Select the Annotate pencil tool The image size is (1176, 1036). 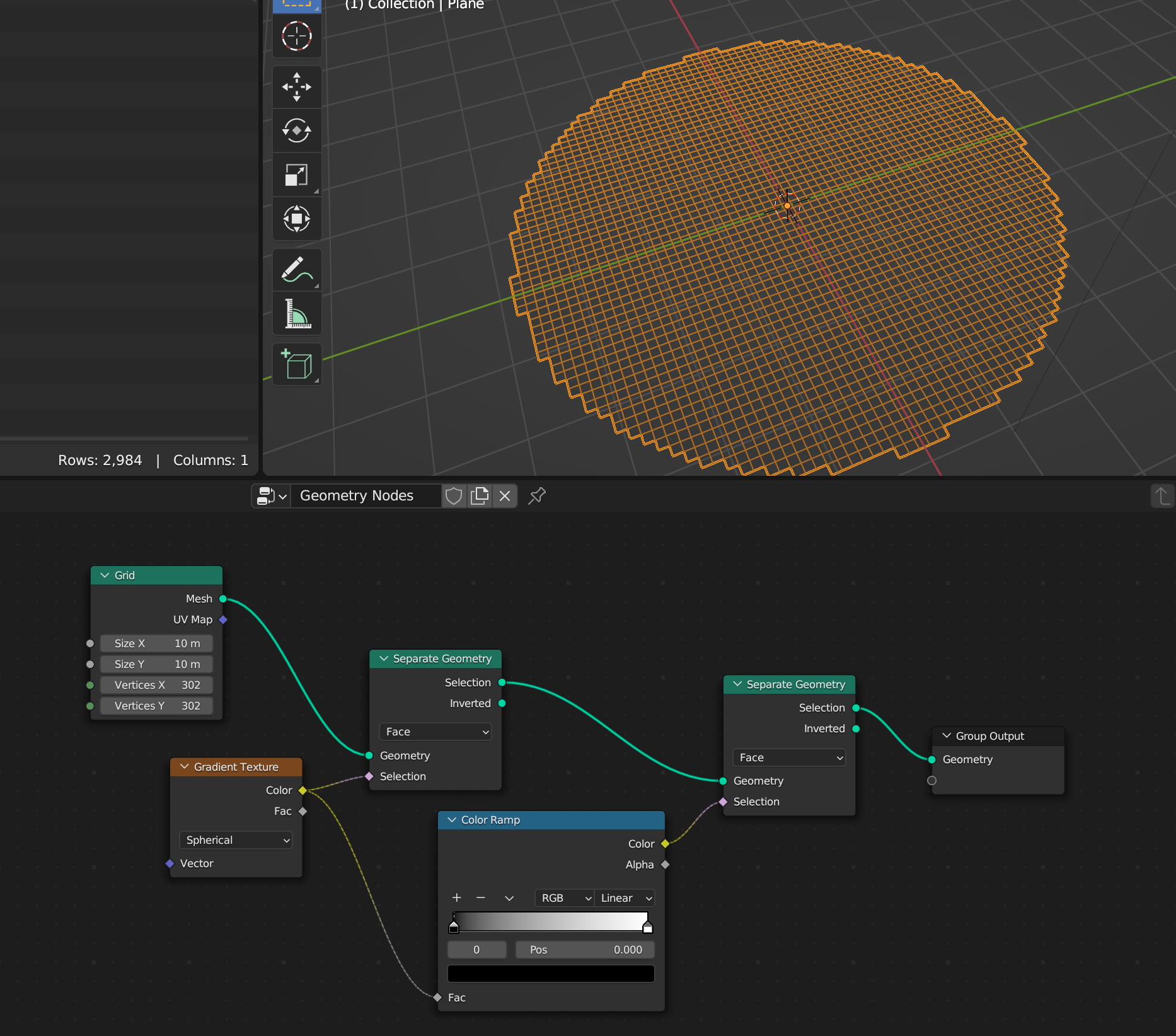297,270
